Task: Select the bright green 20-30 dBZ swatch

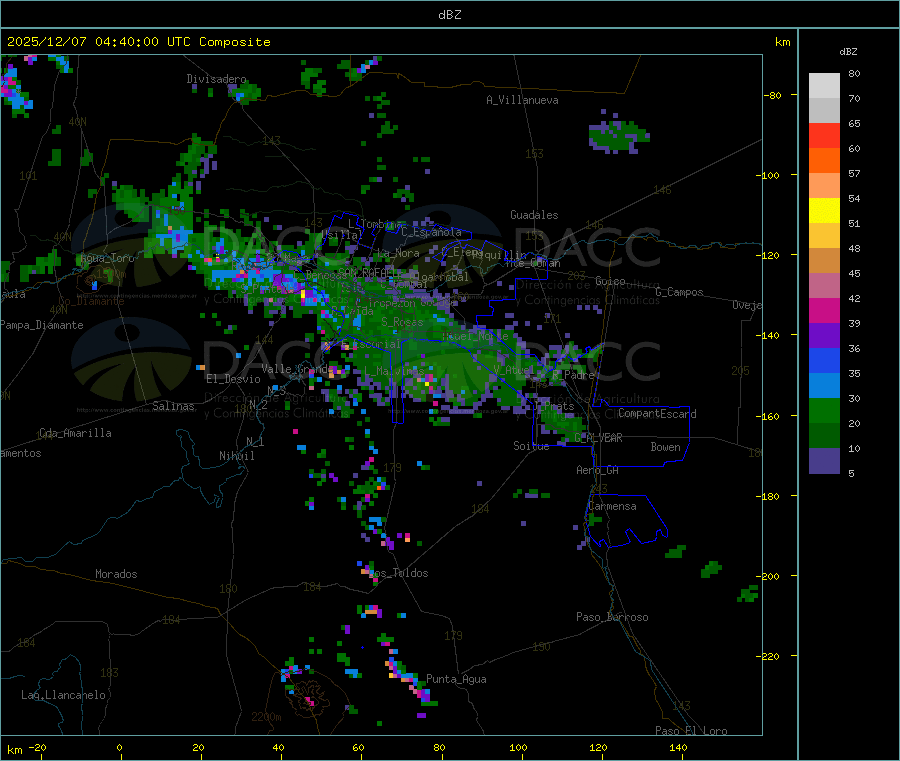Action: [x=824, y=410]
